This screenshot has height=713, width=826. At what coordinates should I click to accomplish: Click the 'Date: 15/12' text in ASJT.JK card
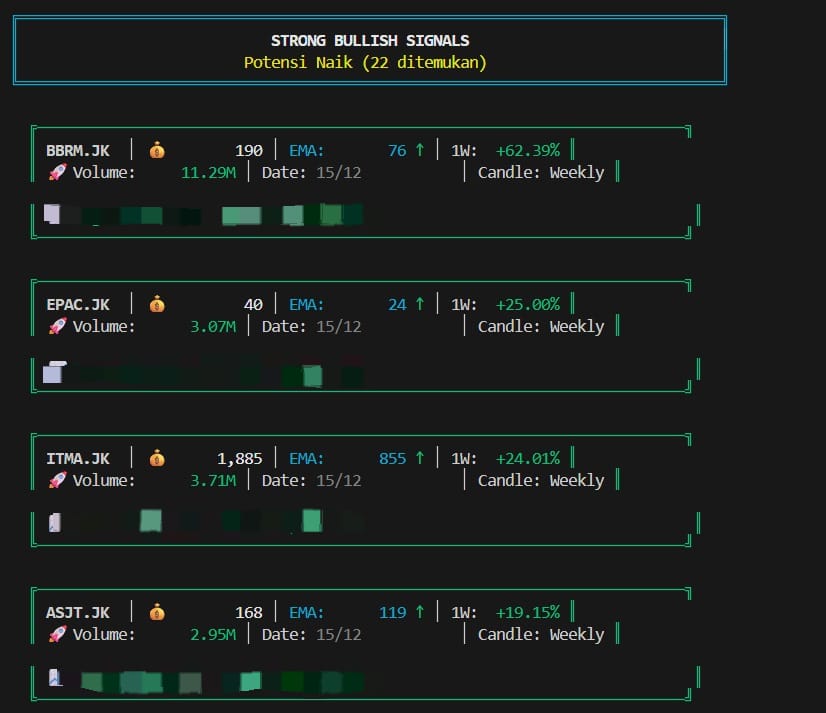pos(312,634)
